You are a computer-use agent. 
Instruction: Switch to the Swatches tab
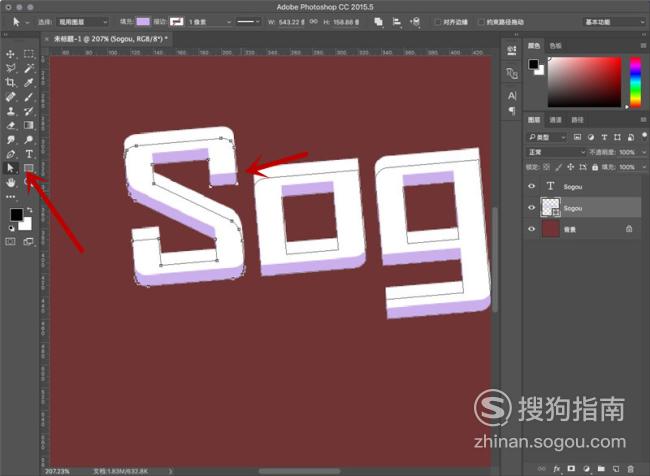pyautogui.click(x=555, y=46)
